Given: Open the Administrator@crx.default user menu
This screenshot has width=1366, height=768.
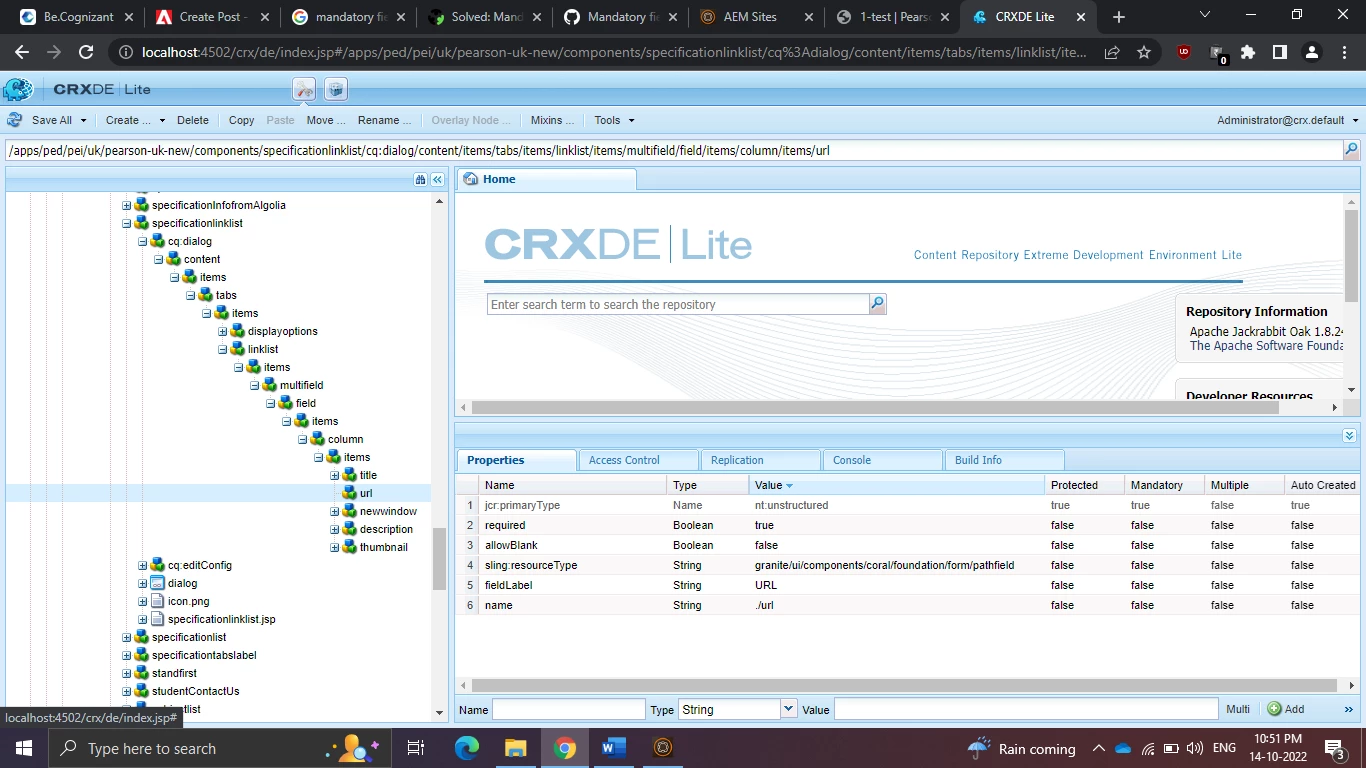Looking at the screenshot, I should 1288,120.
